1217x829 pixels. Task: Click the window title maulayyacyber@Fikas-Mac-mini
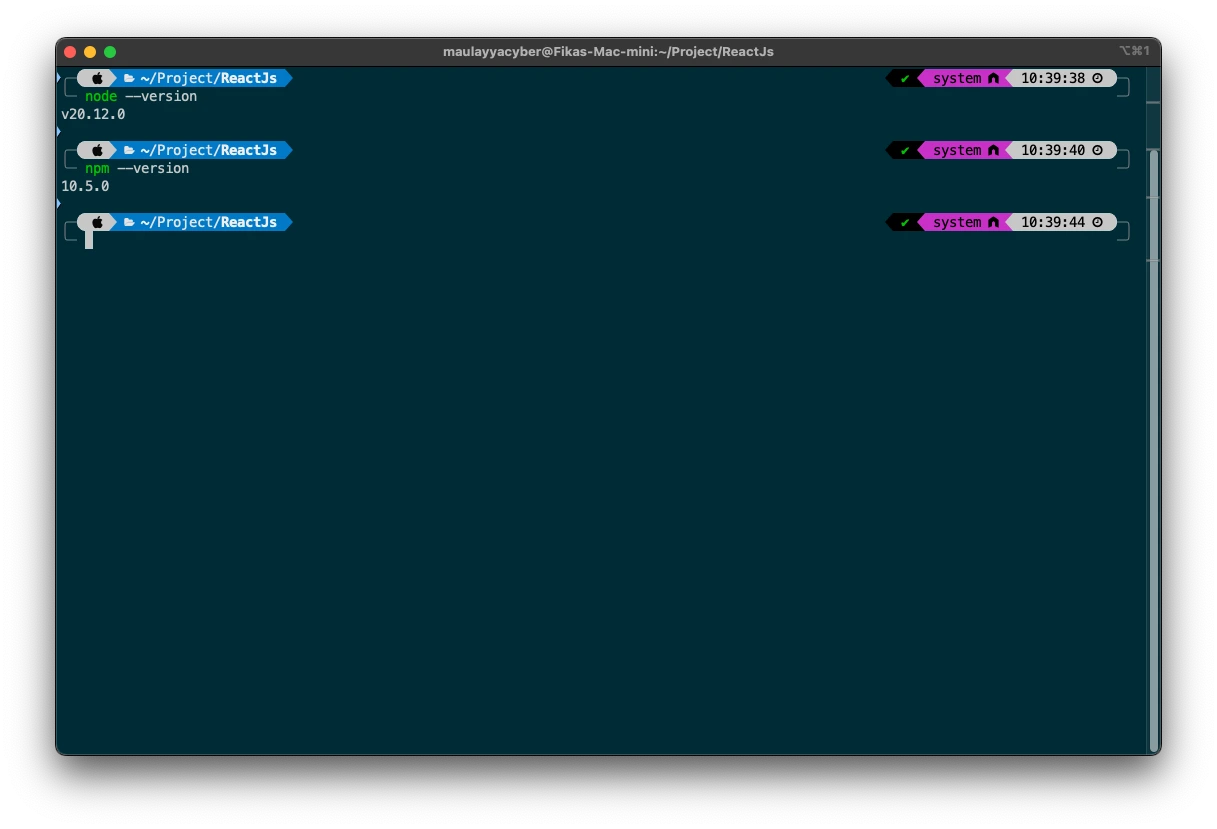pos(608,52)
